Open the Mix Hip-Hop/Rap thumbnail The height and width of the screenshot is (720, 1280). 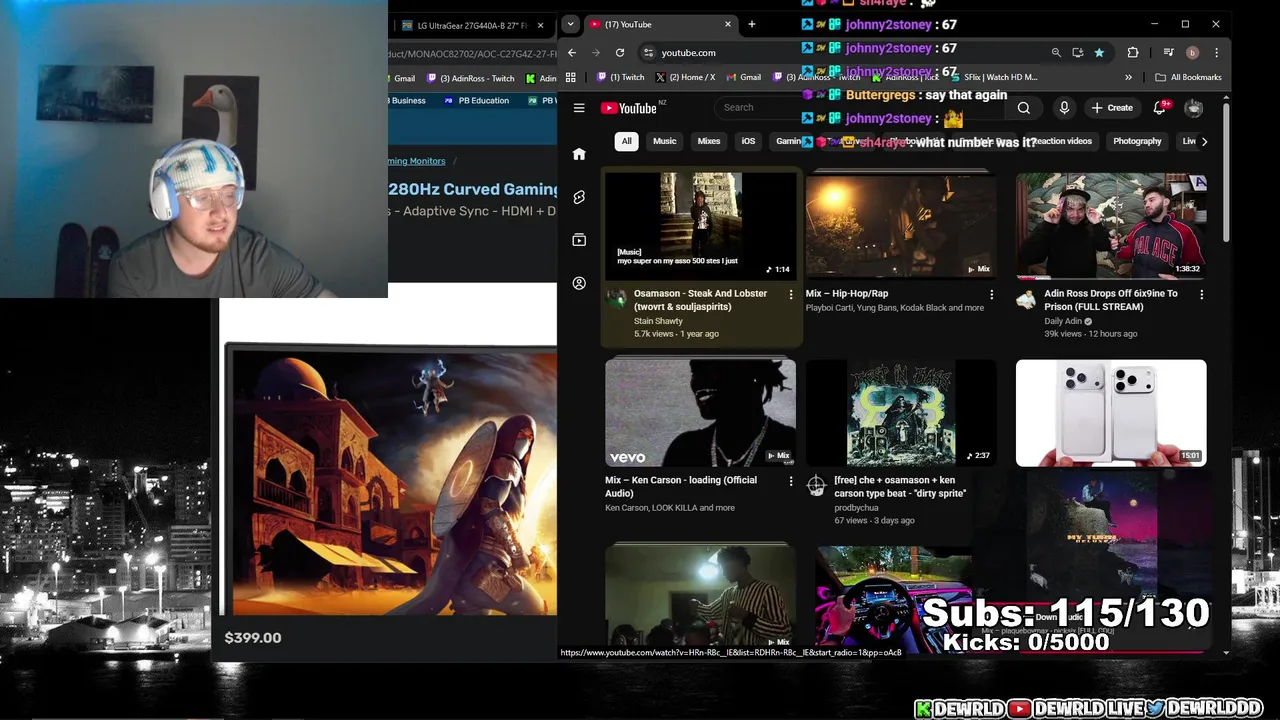click(x=901, y=225)
